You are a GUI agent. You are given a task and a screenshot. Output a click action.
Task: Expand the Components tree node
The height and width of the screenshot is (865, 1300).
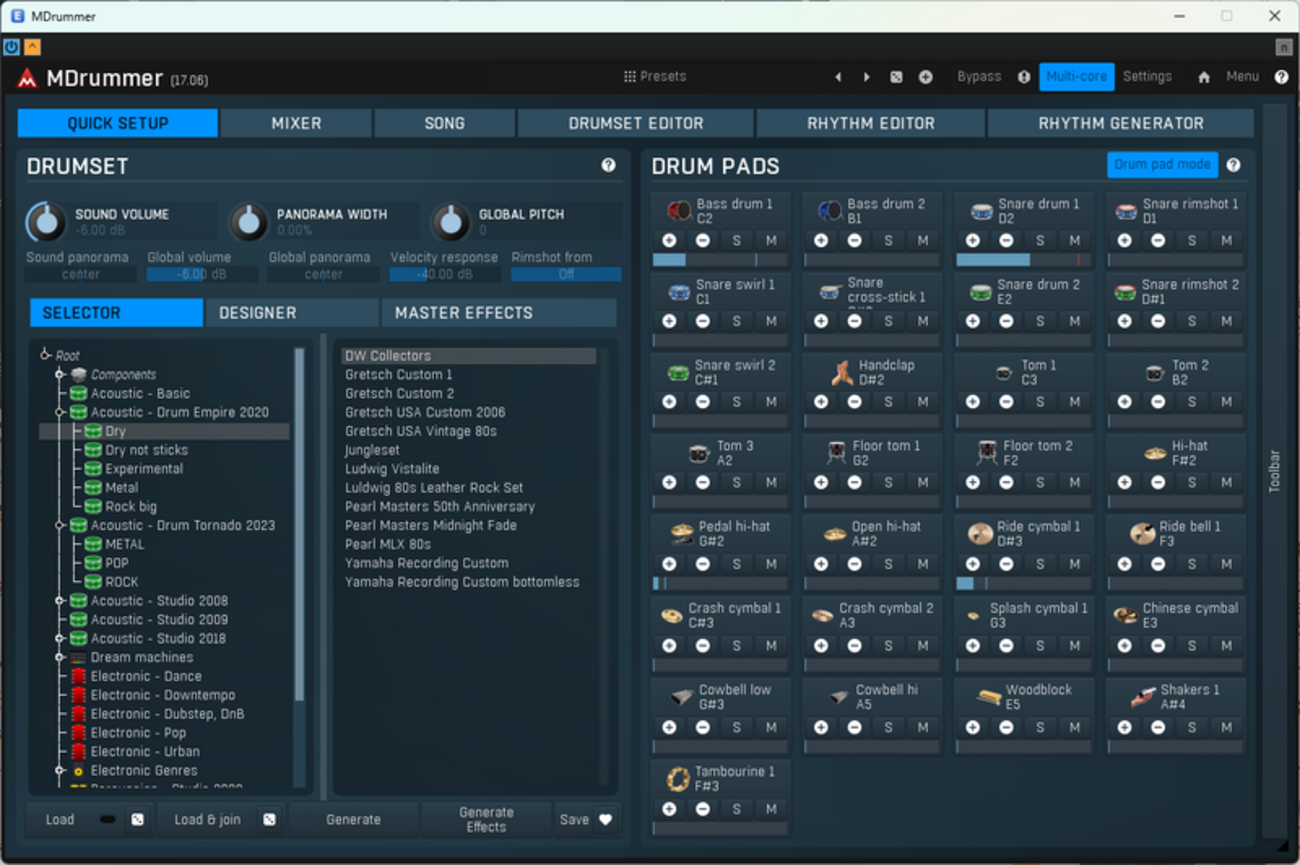coord(59,375)
